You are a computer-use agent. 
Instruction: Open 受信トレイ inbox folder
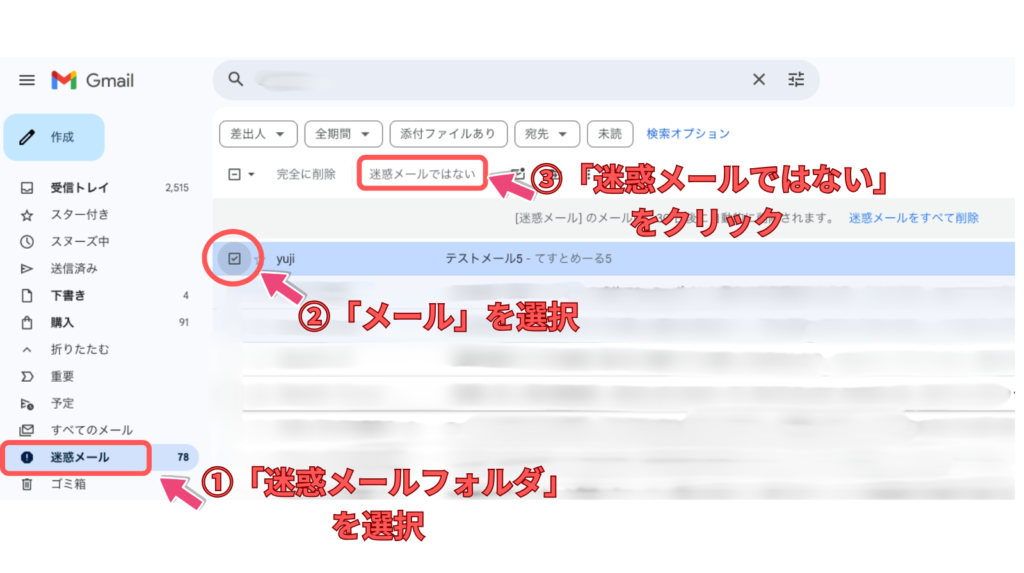tap(80, 187)
